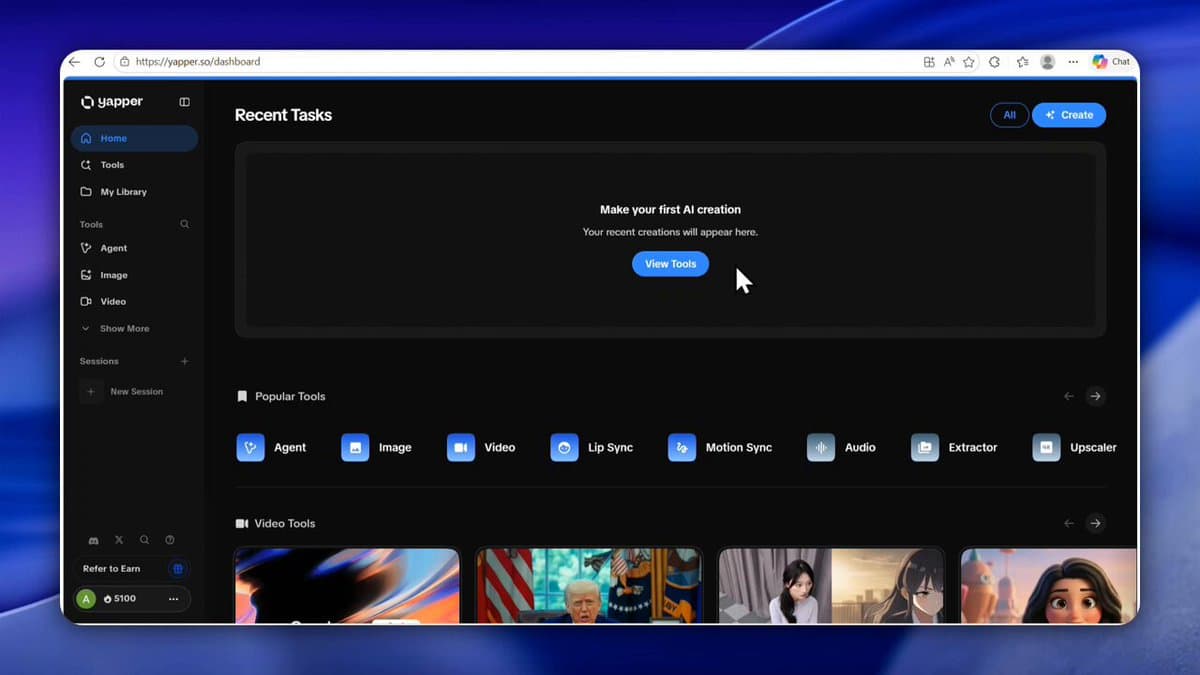Collapse the sidebar using the panel icon
Screen dimensions: 1200x675
184,102
